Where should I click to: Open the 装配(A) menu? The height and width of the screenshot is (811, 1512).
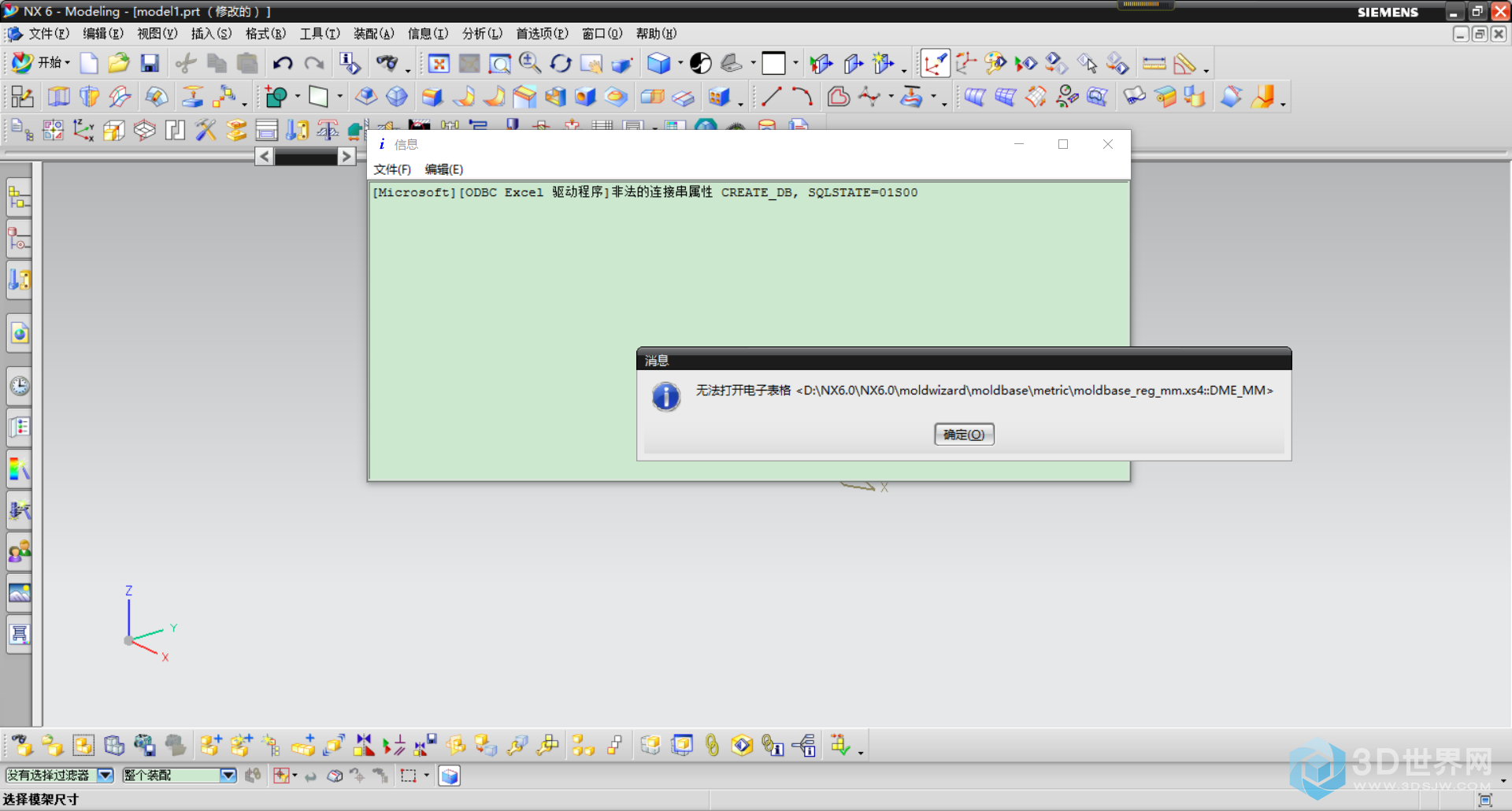coord(373,34)
